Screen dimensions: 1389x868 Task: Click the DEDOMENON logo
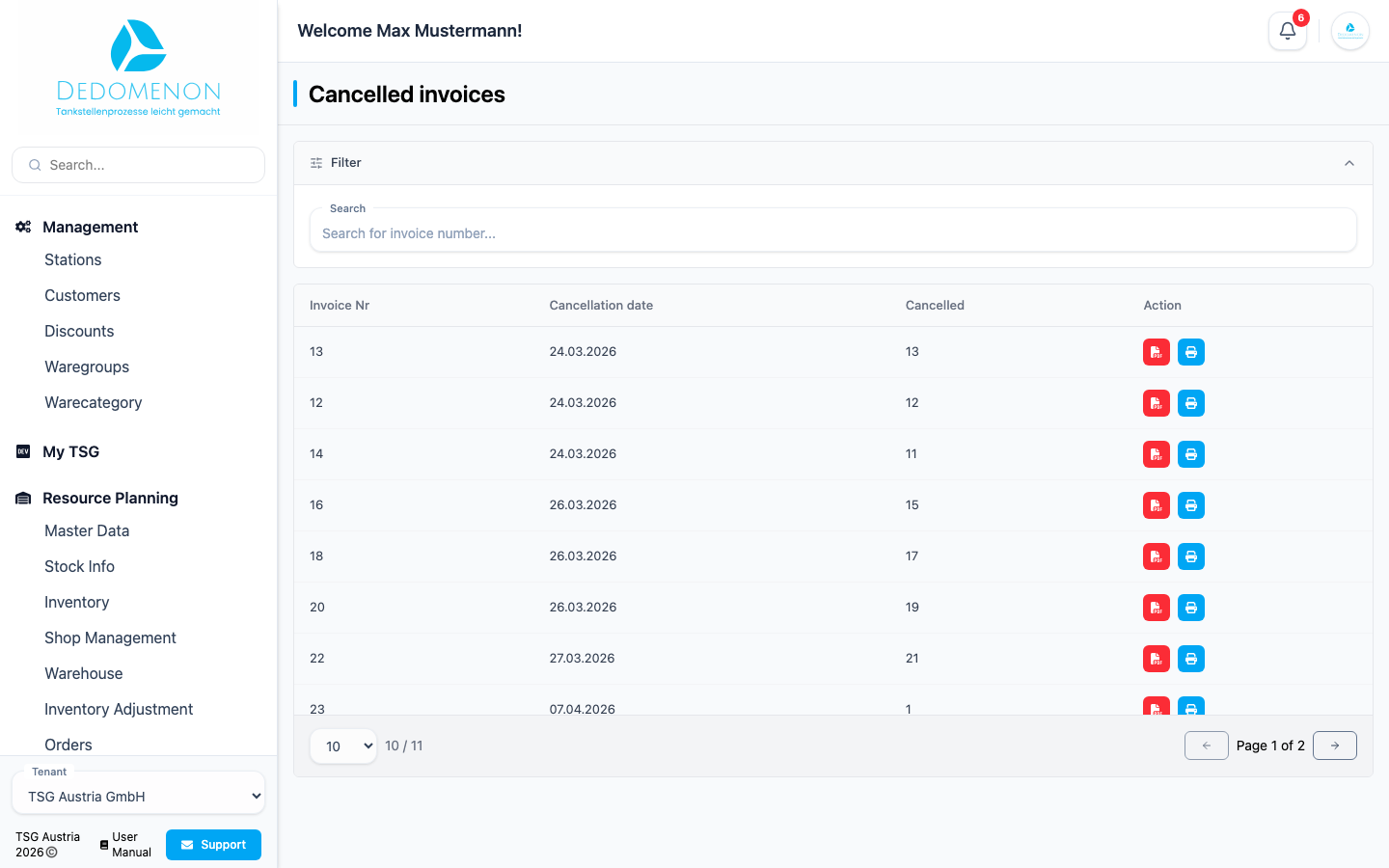(138, 68)
